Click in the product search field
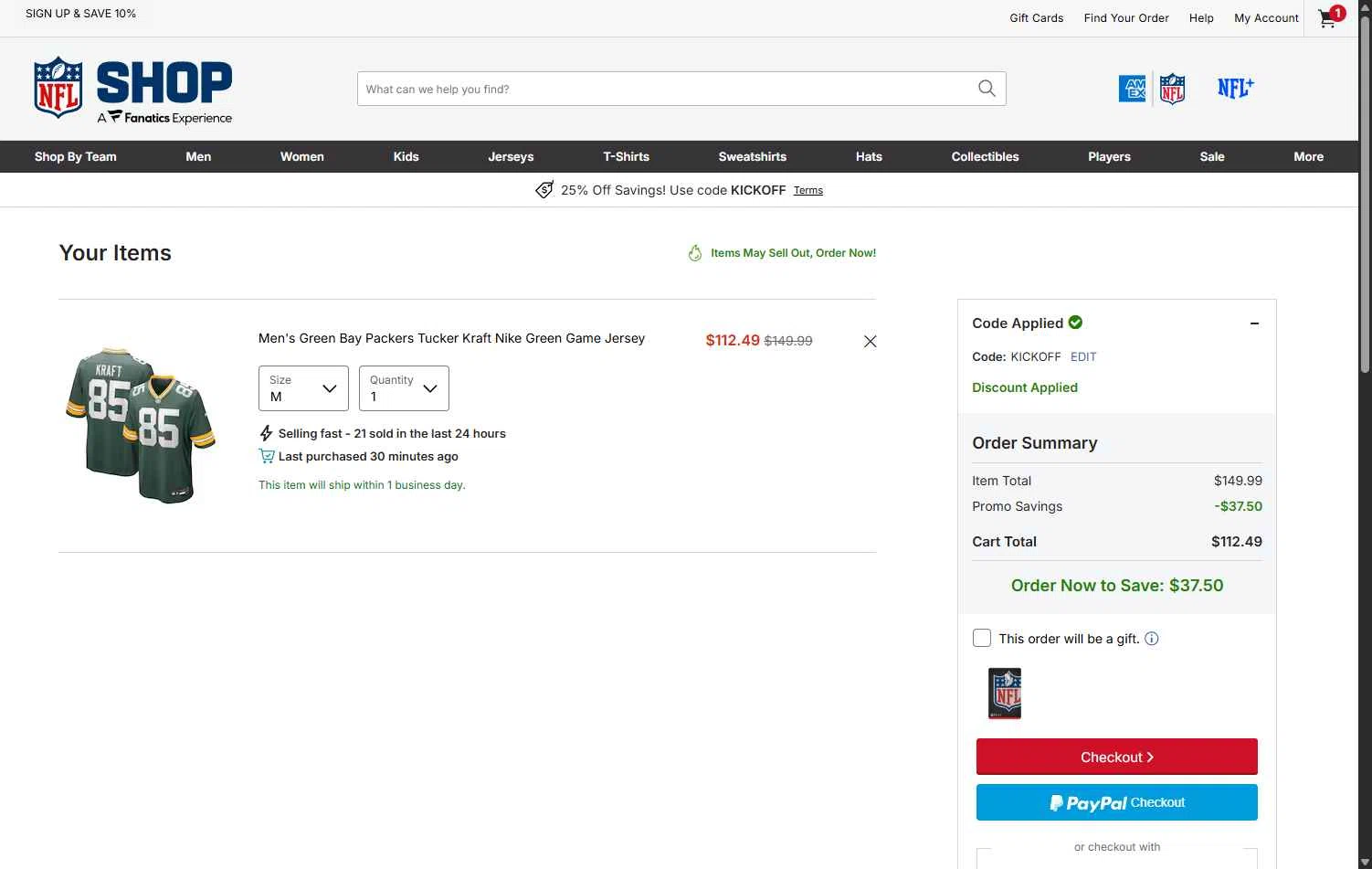1372x869 pixels. [x=667, y=89]
